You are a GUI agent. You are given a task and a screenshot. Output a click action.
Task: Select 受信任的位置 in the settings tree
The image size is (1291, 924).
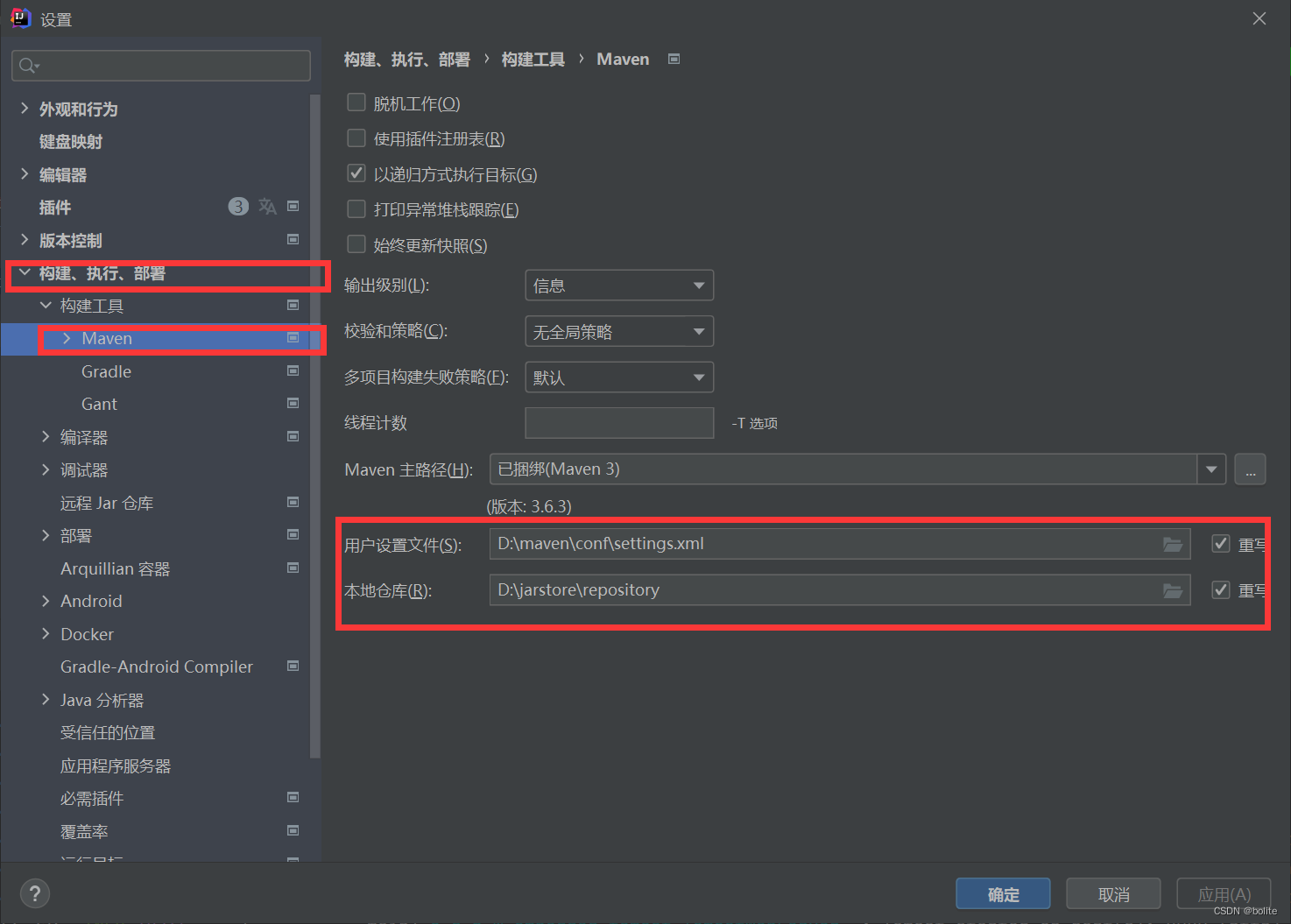(108, 732)
